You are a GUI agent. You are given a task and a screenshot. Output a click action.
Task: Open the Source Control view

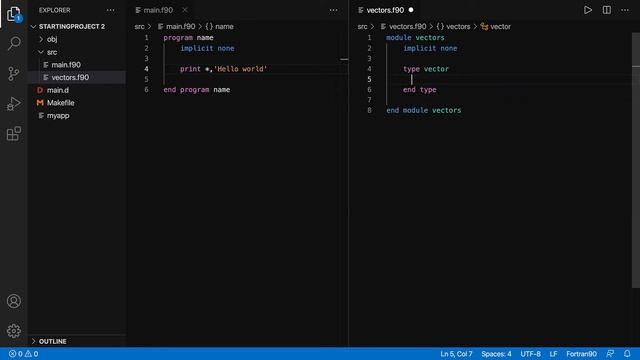click(x=14, y=73)
